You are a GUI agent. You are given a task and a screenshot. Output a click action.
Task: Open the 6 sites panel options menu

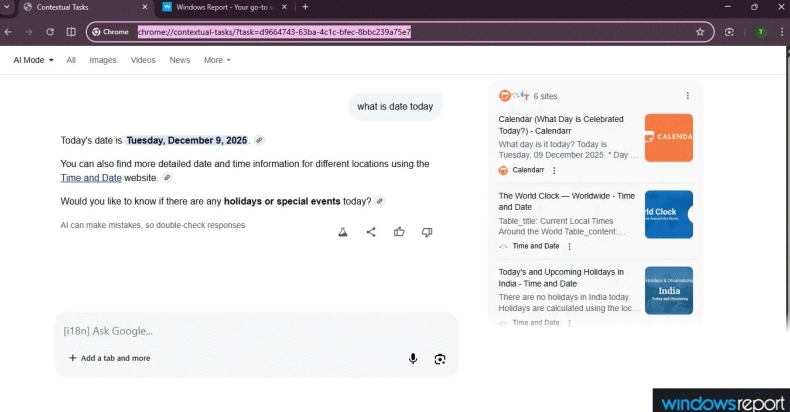(x=687, y=96)
